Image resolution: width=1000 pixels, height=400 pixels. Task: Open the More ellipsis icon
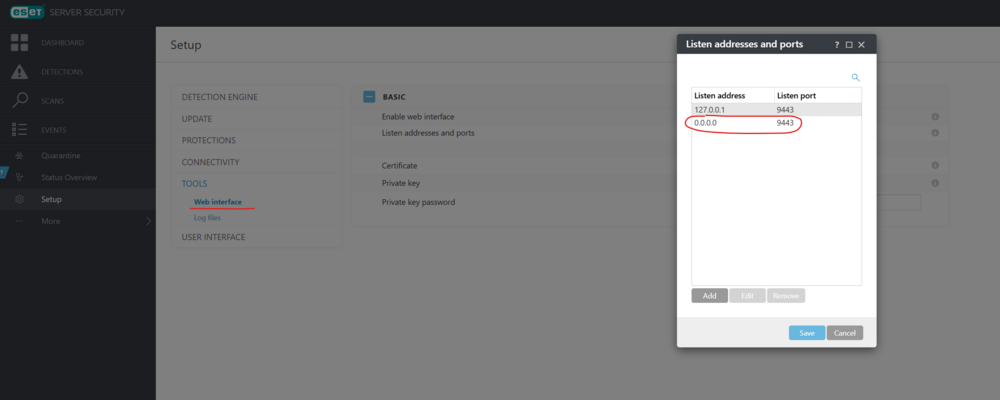click(x=20, y=221)
